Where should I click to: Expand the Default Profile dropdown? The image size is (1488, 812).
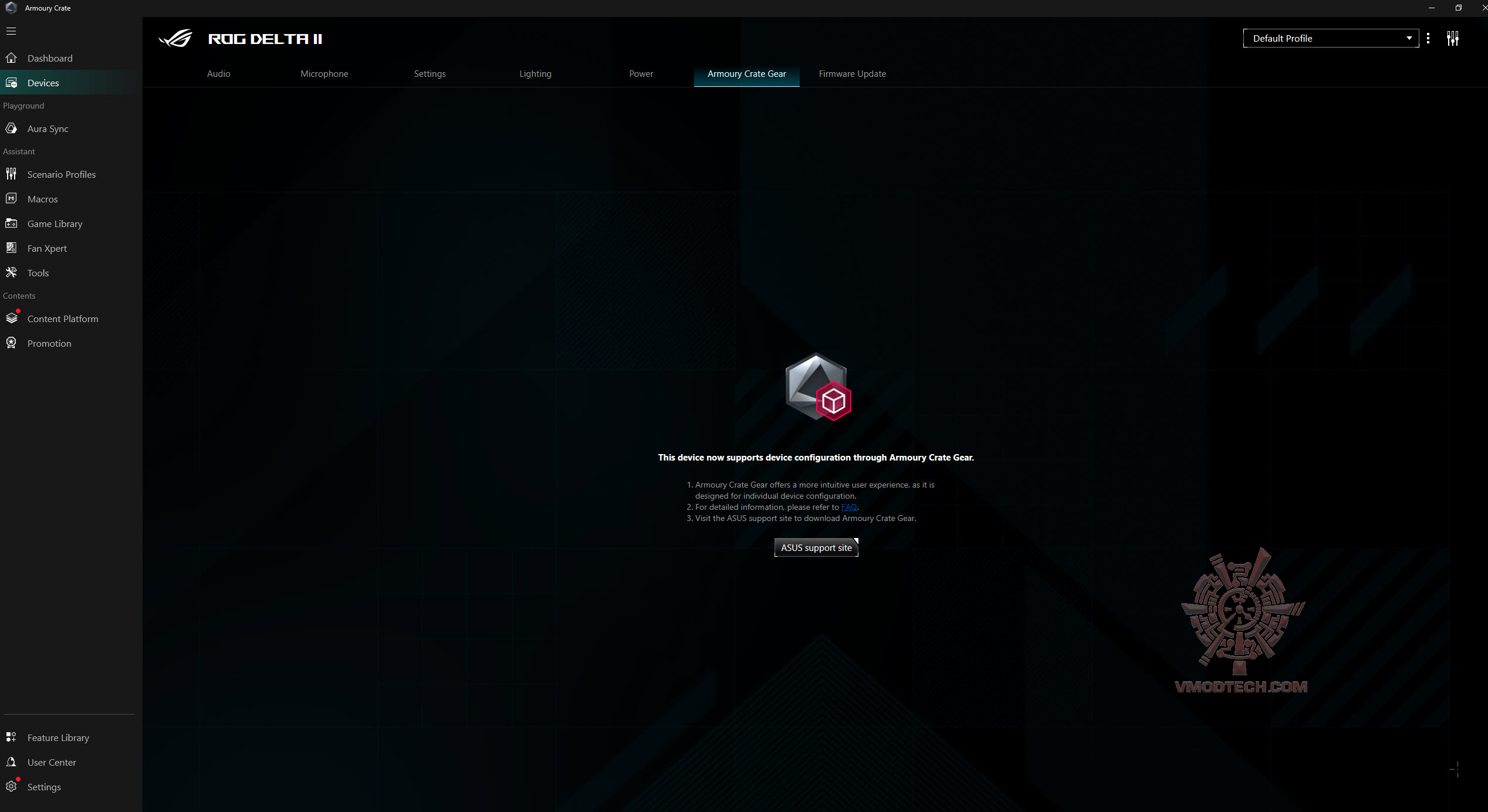point(1330,39)
